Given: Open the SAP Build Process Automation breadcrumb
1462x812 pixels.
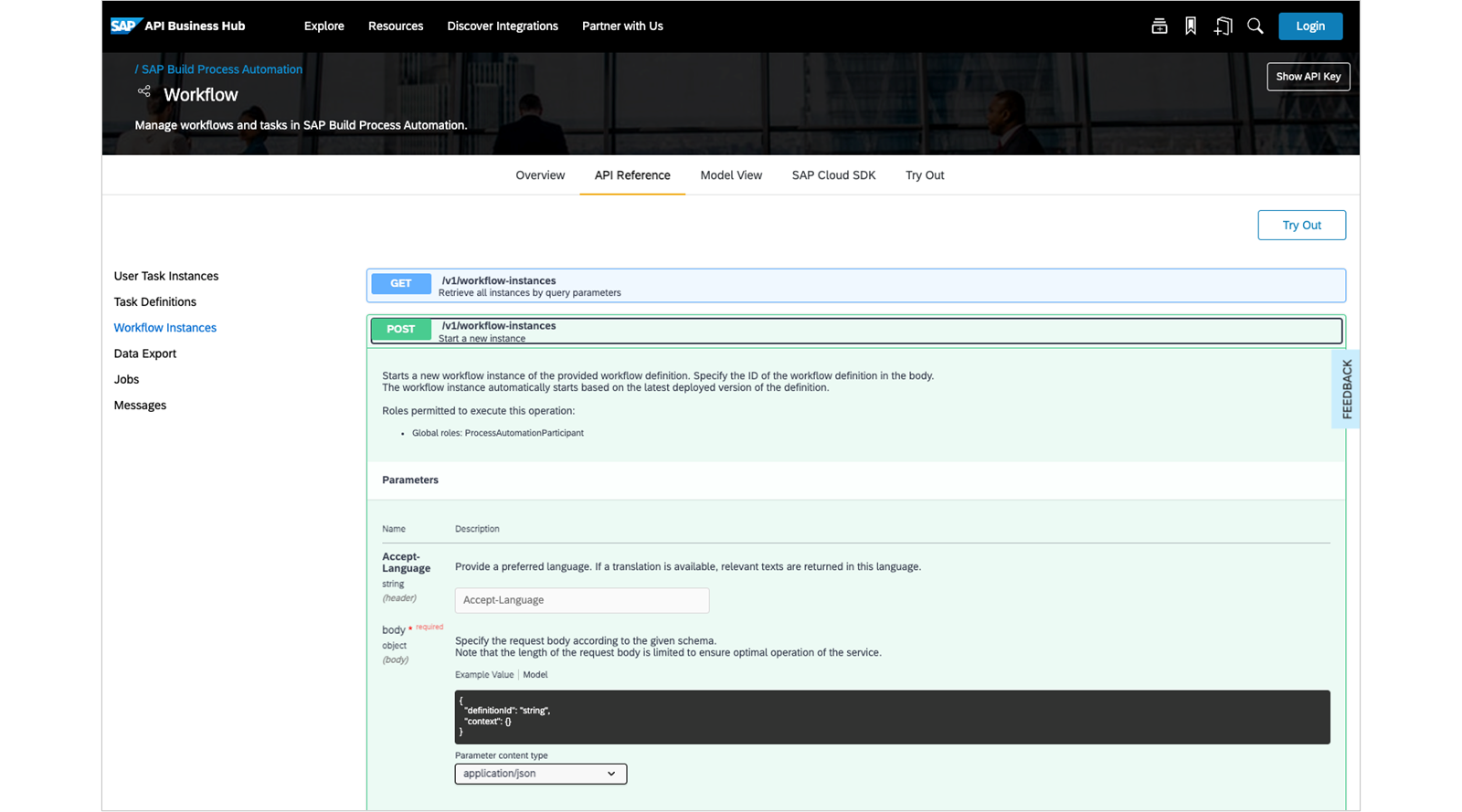Looking at the screenshot, I should pos(221,69).
